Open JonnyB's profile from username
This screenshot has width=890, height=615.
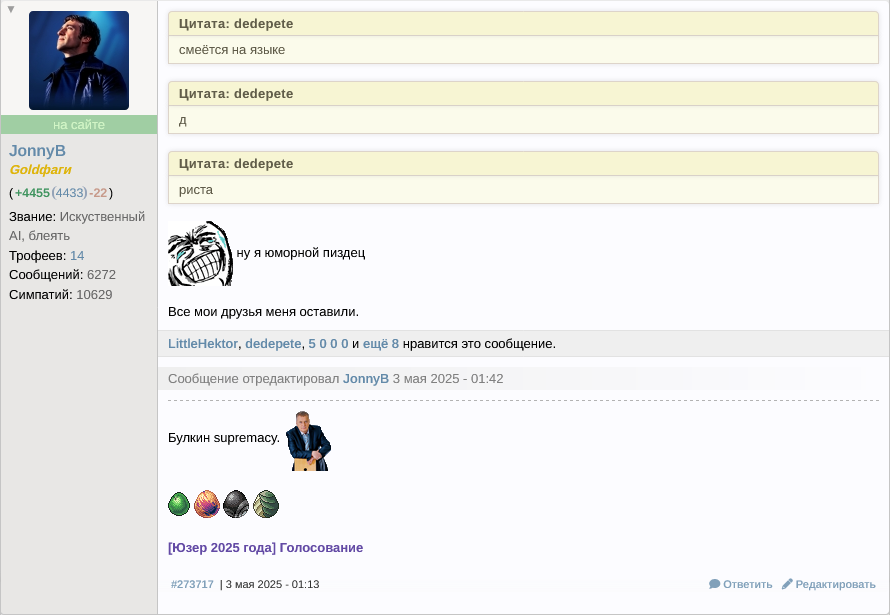click(x=37, y=151)
